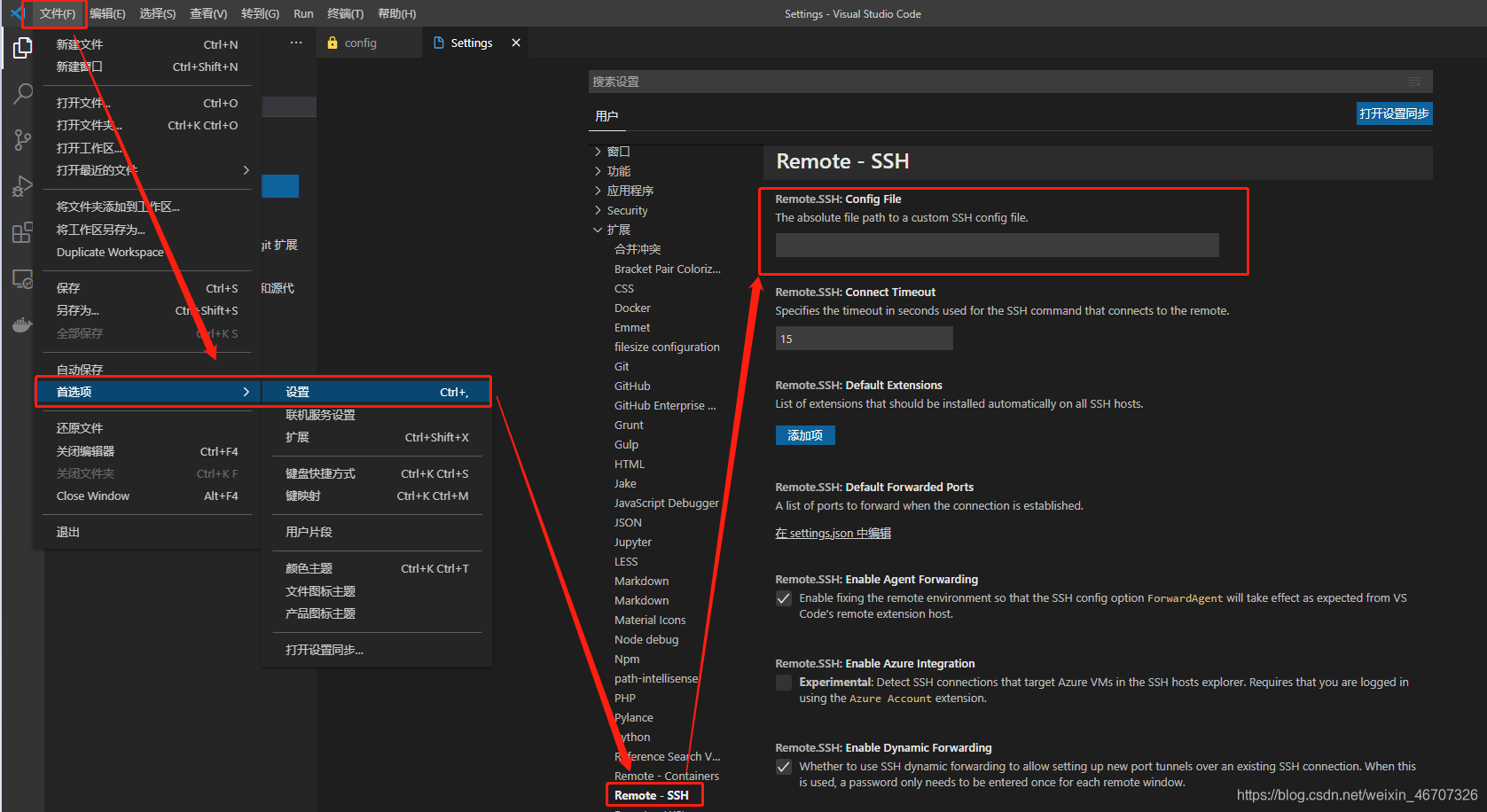Image resolution: width=1487 pixels, height=812 pixels.
Task: Open the 打开最近的文件 submenu
Action: pyautogui.click(x=147, y=170)
